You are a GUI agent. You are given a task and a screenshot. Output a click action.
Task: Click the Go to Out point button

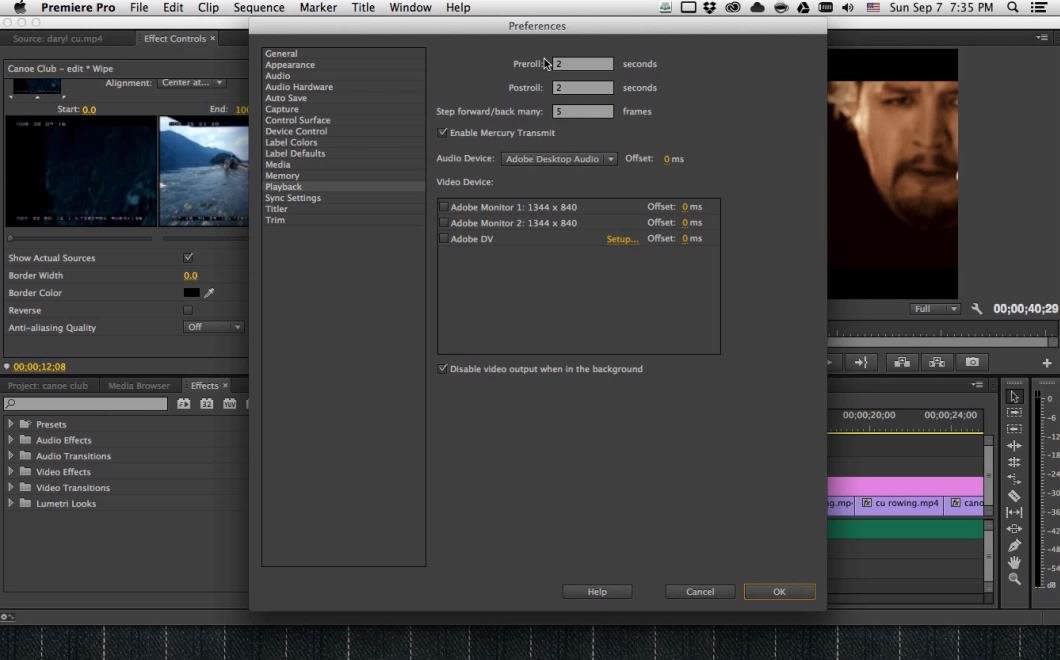pos(861,362)
